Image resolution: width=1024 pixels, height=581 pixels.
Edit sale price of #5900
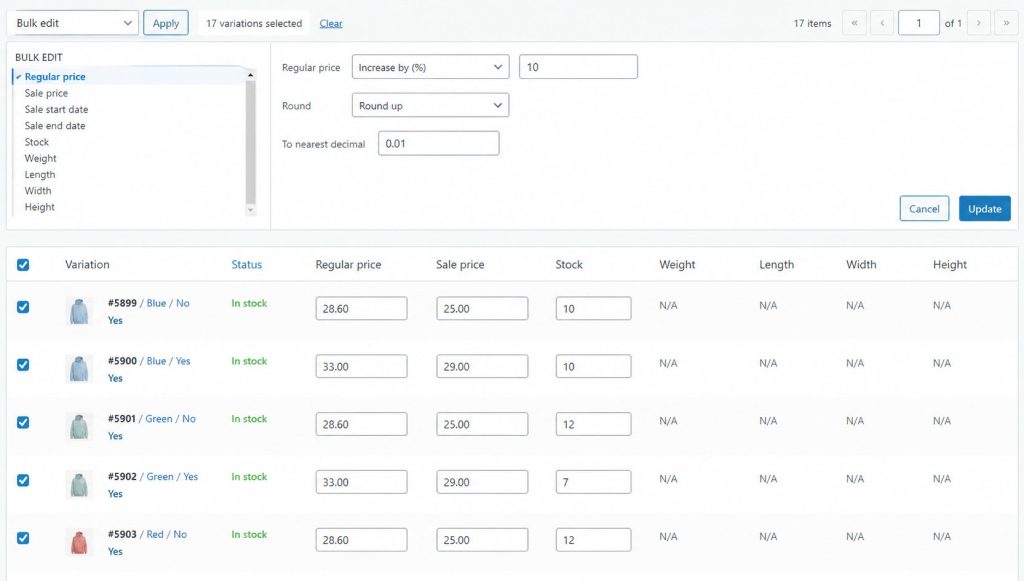[482, 366]
